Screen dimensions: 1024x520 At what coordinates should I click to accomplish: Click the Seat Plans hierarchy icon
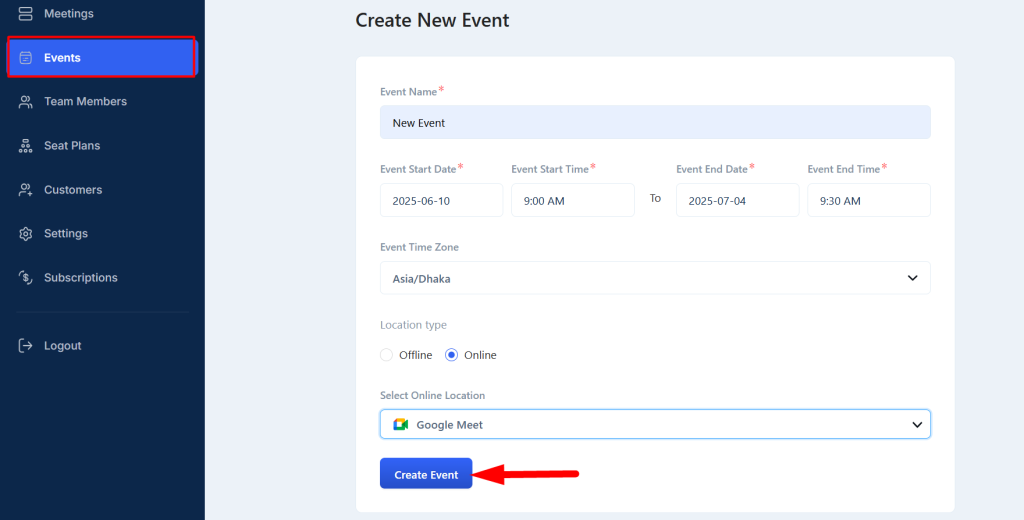pos(25,146)
